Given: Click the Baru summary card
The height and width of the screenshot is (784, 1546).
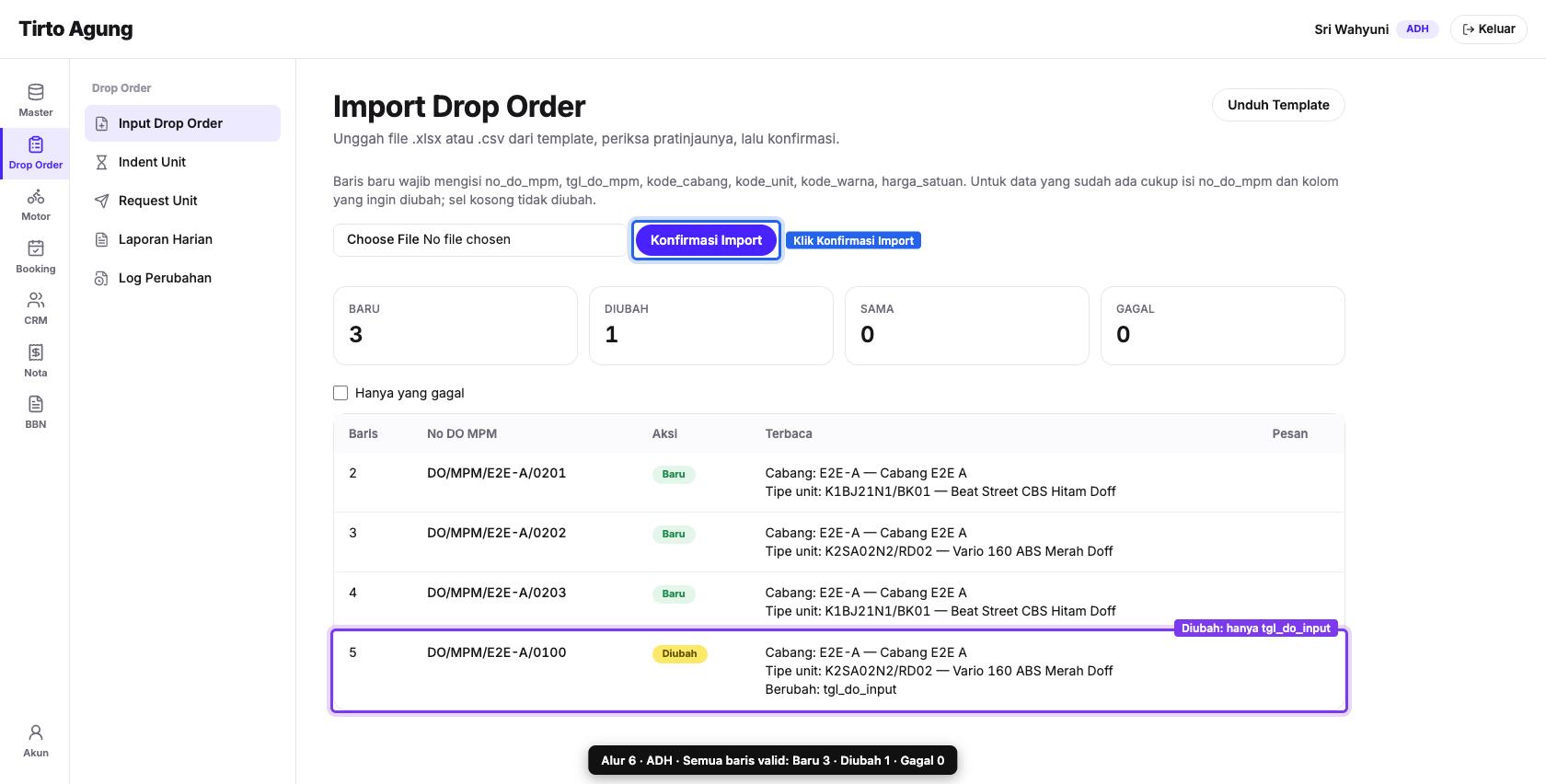Looking at the screenshot, I should click(456, 326).
